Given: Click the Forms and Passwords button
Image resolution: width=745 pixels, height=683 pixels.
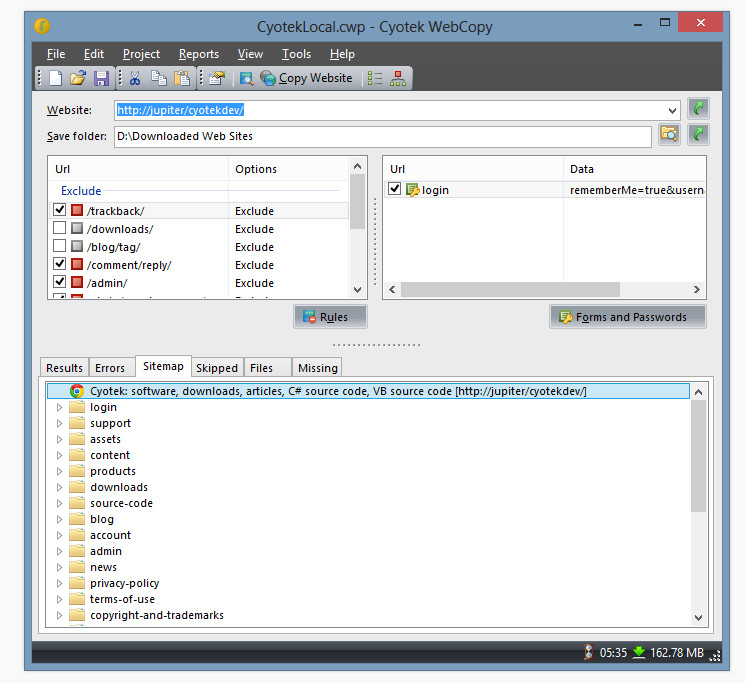Looking at the screenshot, I should click(x=628, y=317).
